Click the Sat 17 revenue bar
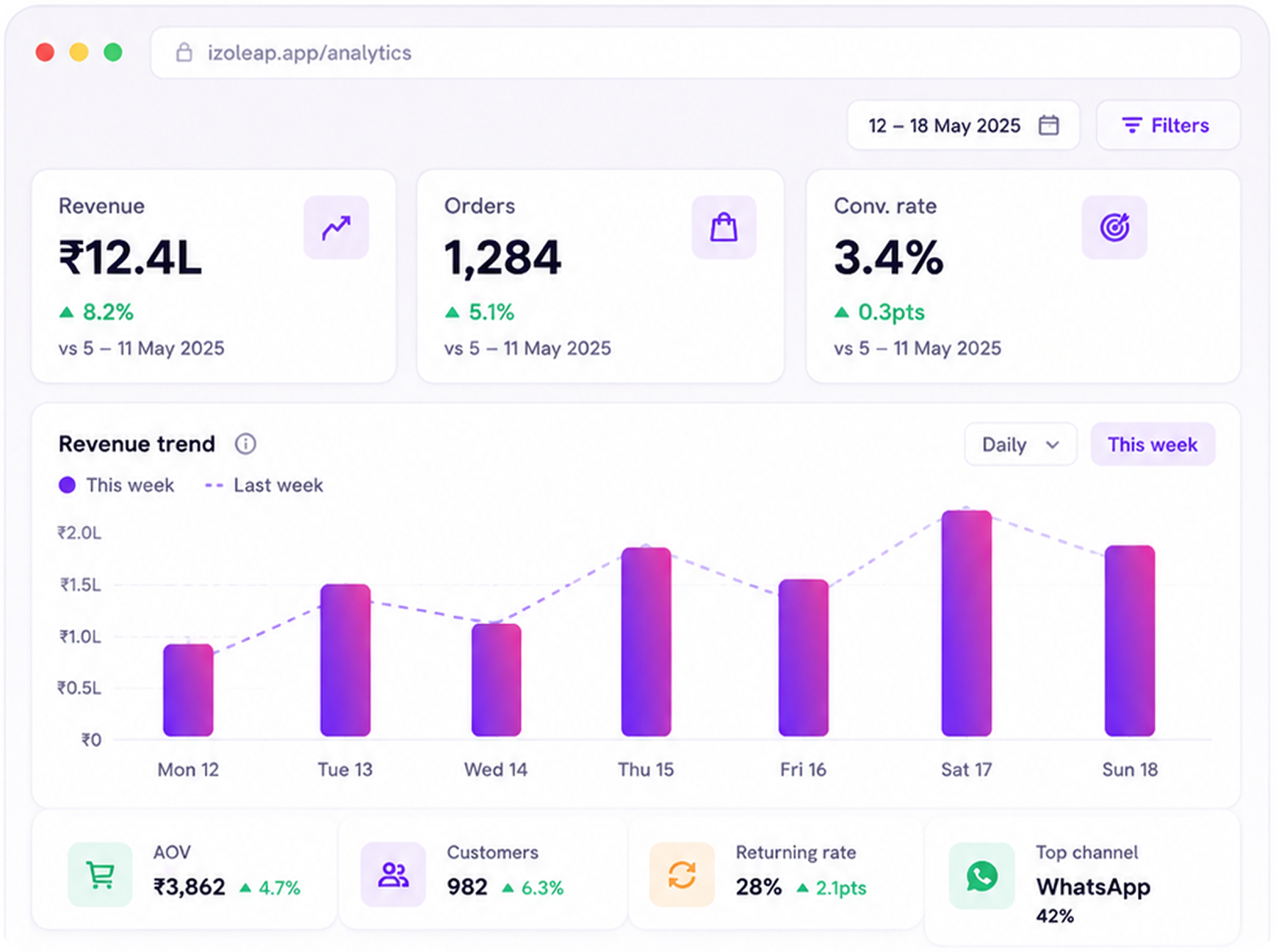The height and width of the screenshot is (952, 1276). coord(967,623)
